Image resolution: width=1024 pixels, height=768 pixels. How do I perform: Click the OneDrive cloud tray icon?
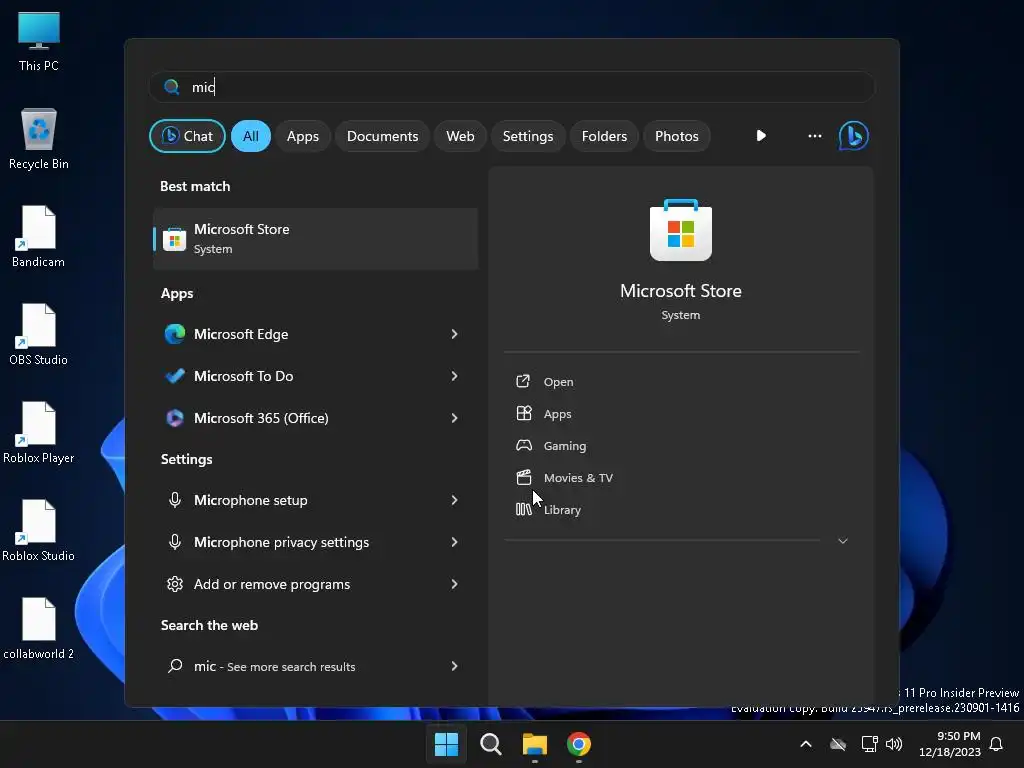(838, 744)
